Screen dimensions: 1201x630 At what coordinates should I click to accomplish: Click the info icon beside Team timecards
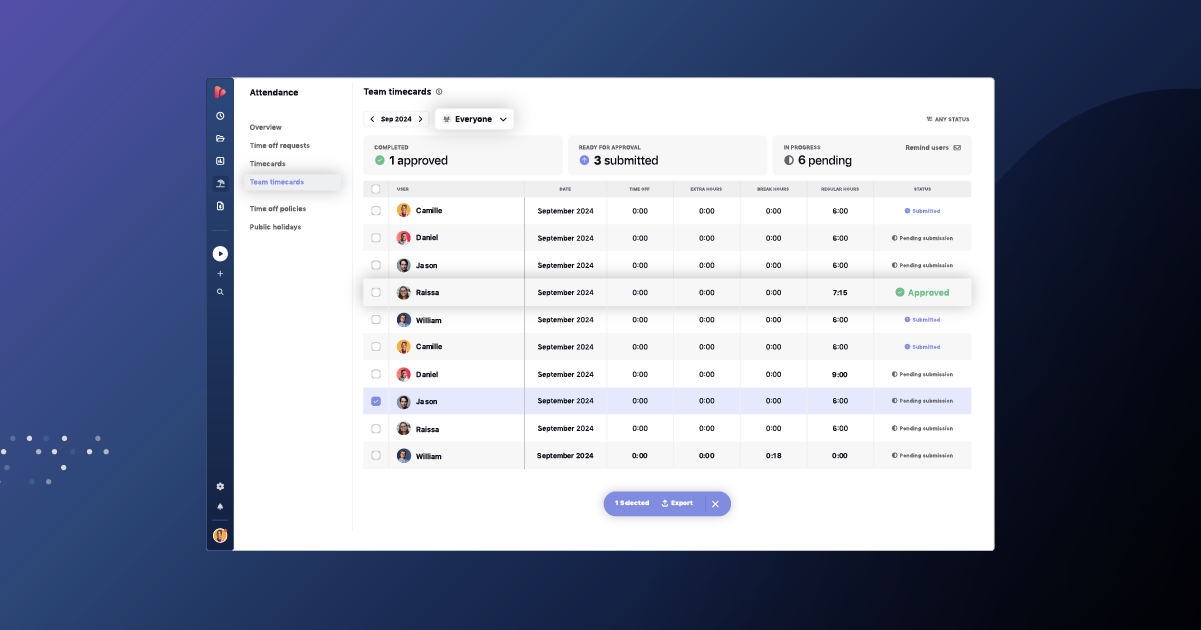click(x=439, y=92)
